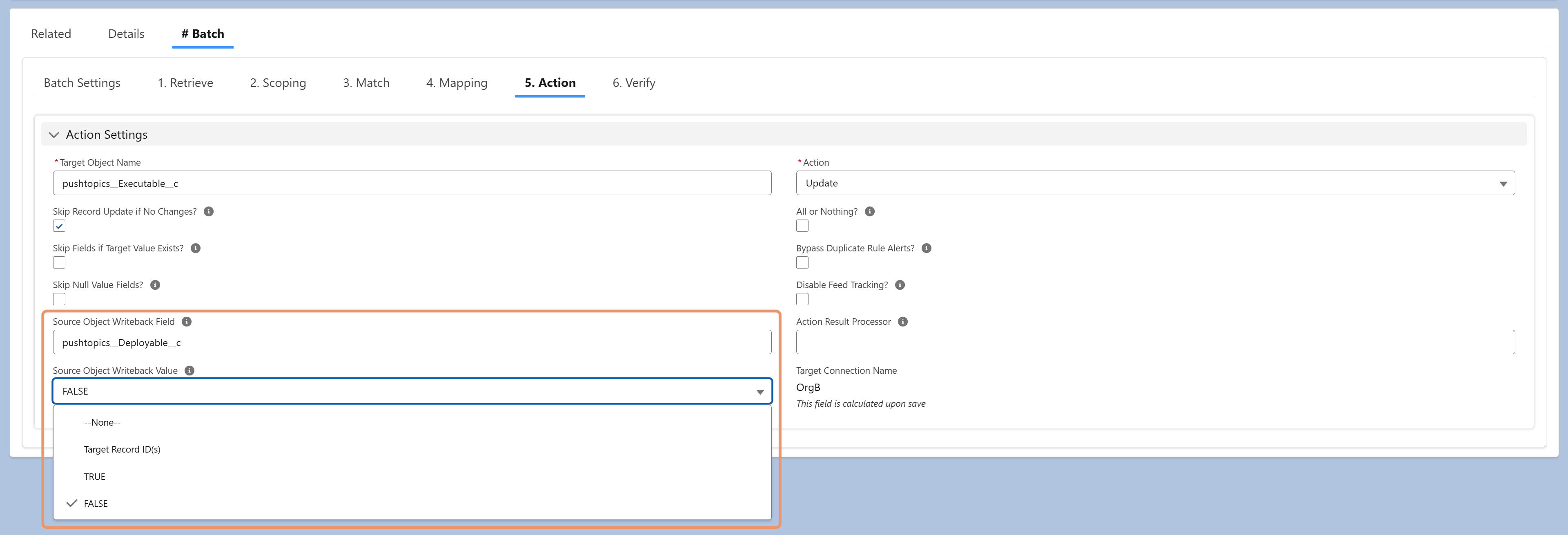
Task: Click info icon for Source Object Writeback Value
Action: click(189, 370)
